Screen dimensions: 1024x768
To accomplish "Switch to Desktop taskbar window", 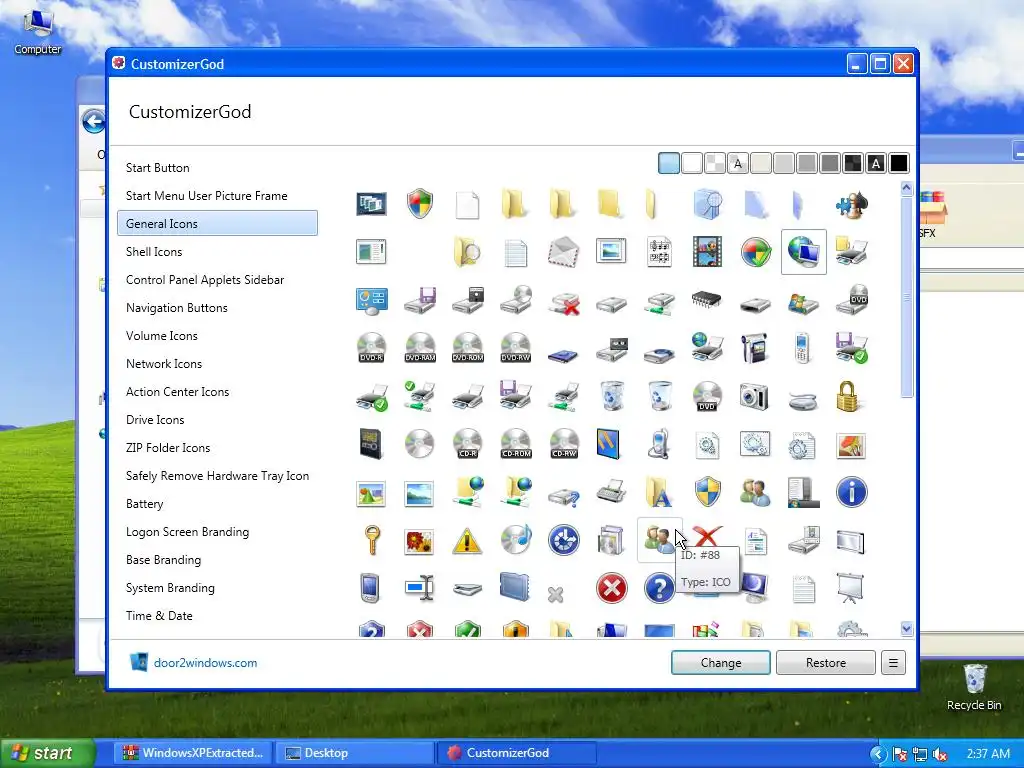I will point(353,753).
